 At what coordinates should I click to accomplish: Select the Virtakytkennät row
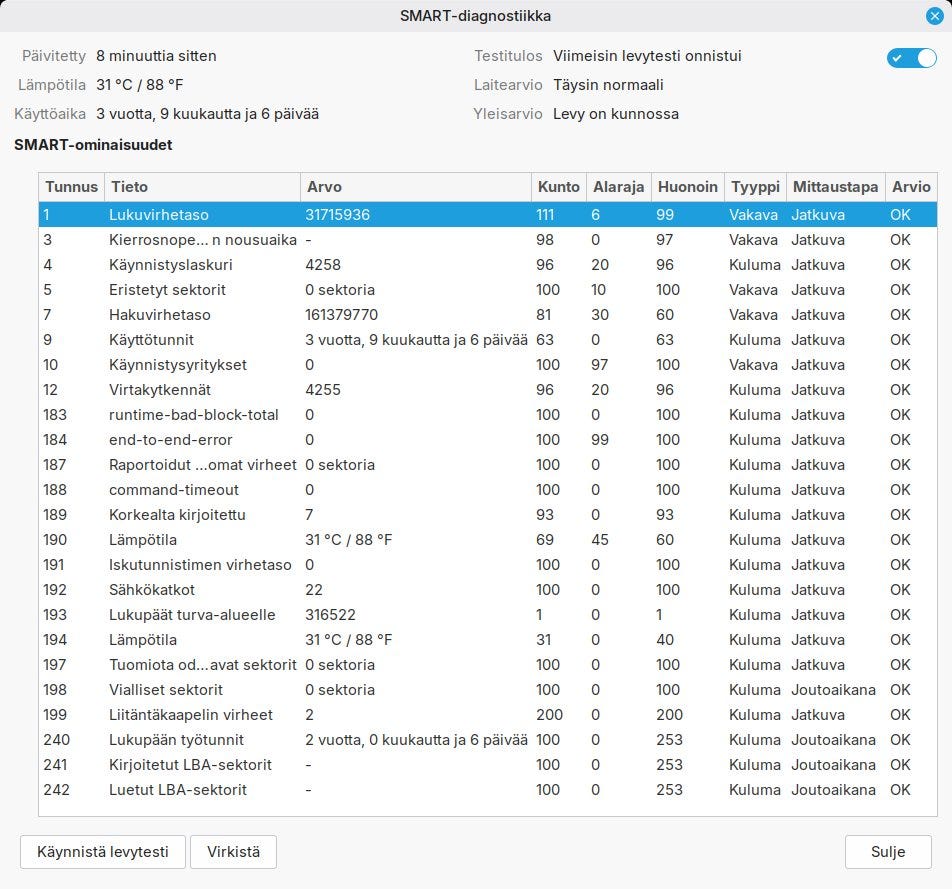pos(488,390)
